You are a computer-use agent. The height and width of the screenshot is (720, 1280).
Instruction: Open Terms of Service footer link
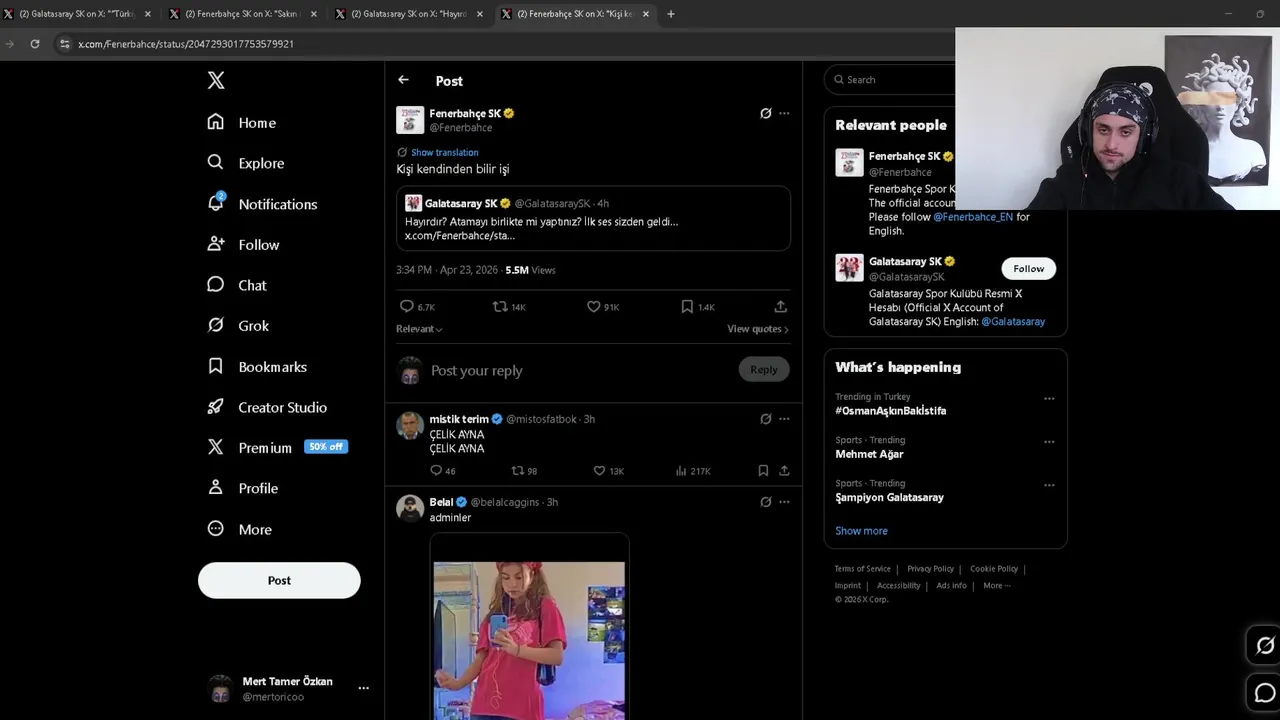click(862, 569)
